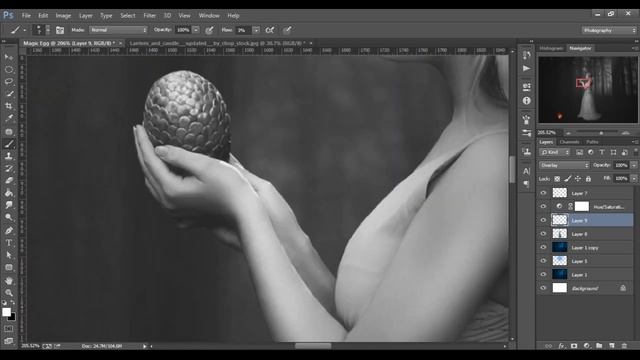Select the Dodge tool

coord(9,217)
